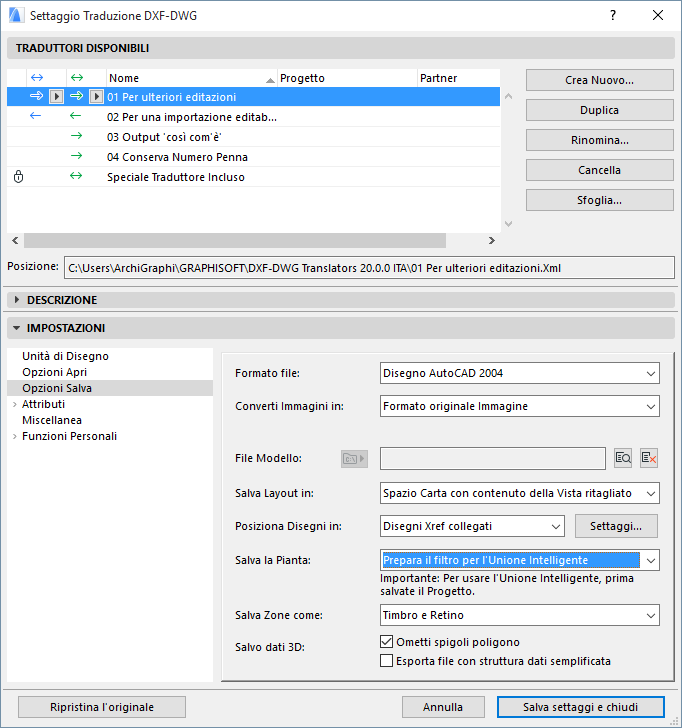Click Partner column header

(x=459, y=78)
